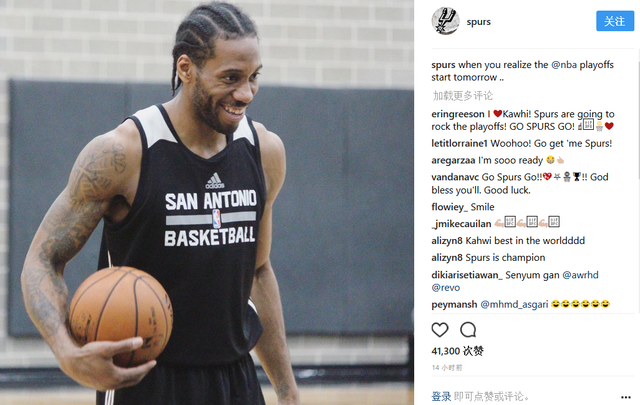Open aregarzaa commenter profile
Image resolution: width=640 pixels, height=405 pixels.
coord(453,160)
